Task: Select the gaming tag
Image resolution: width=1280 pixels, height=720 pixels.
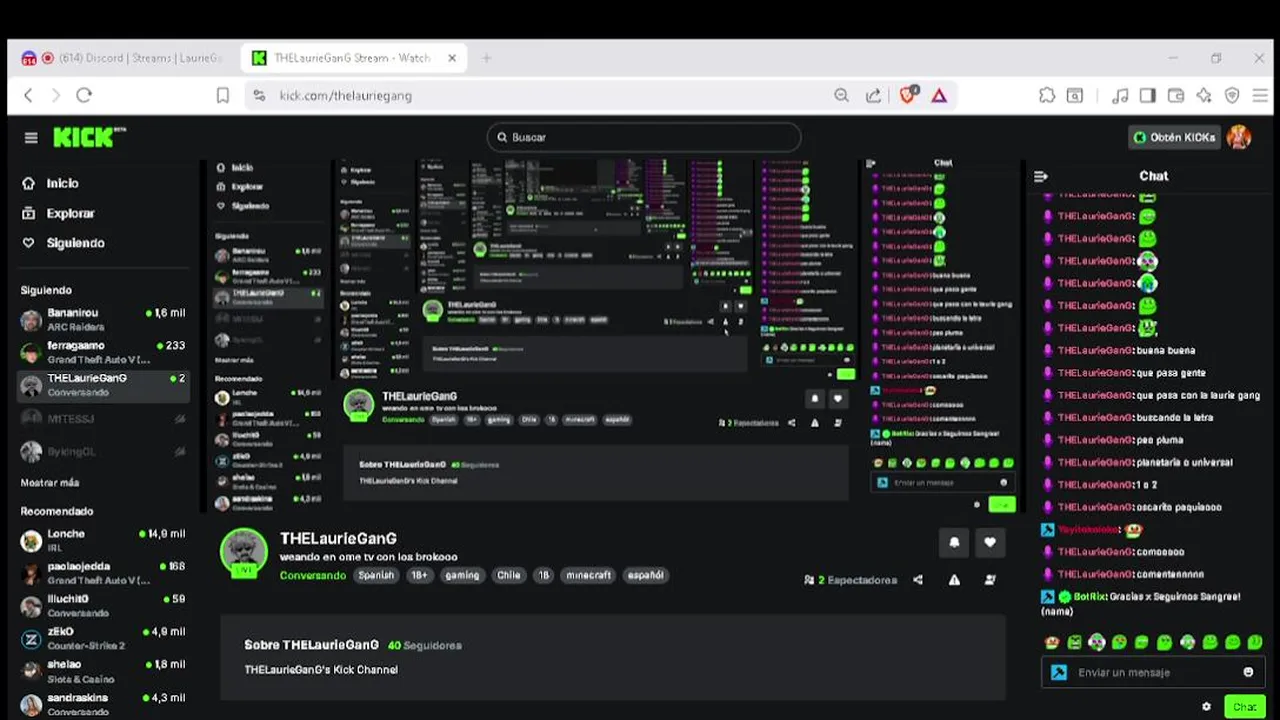Action: click(462, 575)
